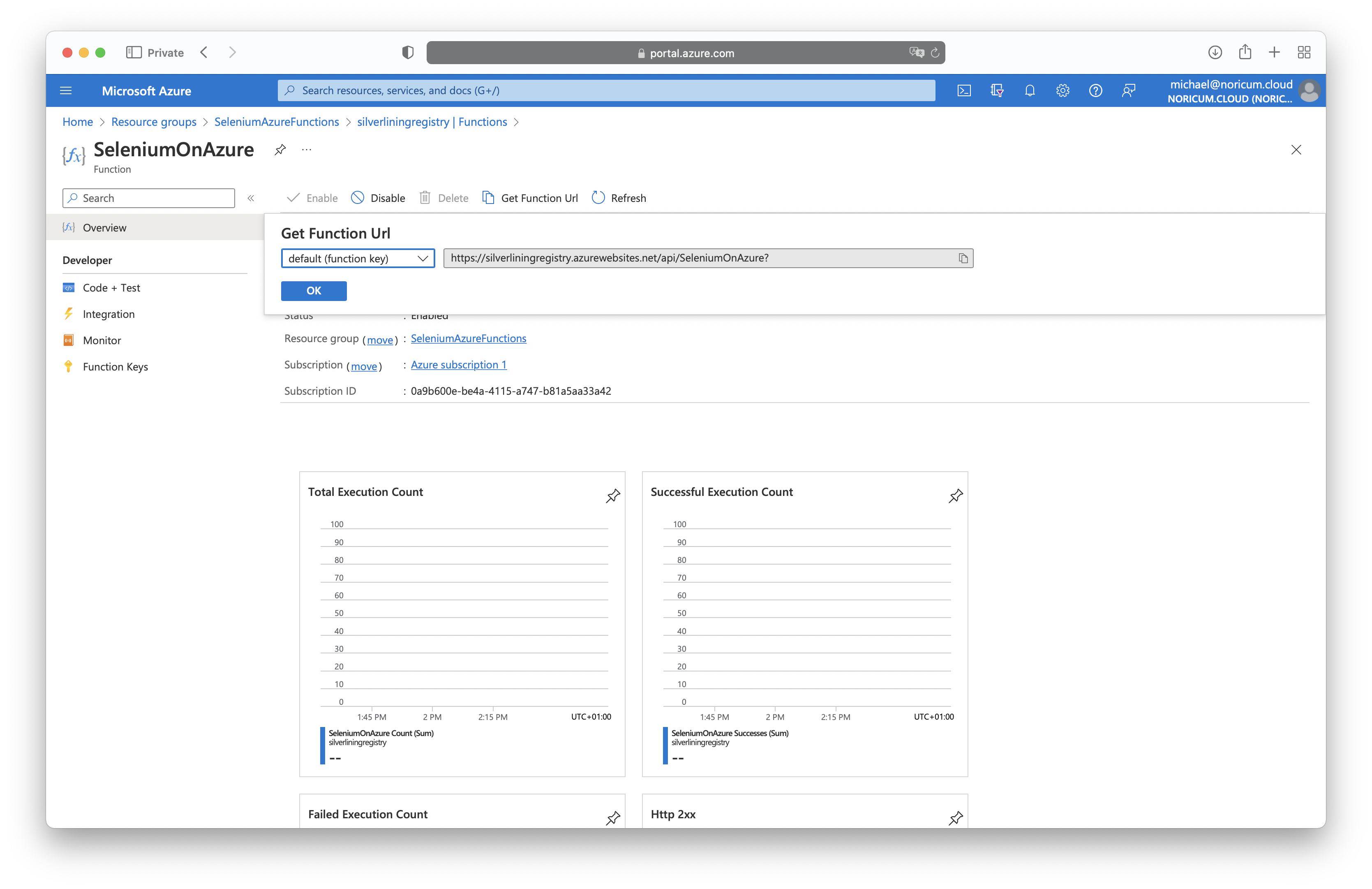Open the ellipsis more options menu
This screenshot has height=889, width=1372.
pos(307,150)
